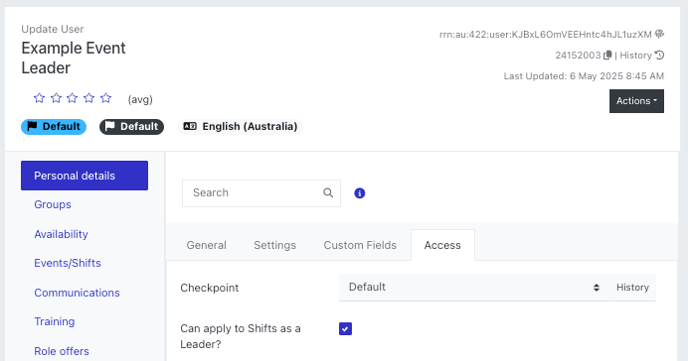Click the fingerprint icon beside the RRN

[659, 34]
